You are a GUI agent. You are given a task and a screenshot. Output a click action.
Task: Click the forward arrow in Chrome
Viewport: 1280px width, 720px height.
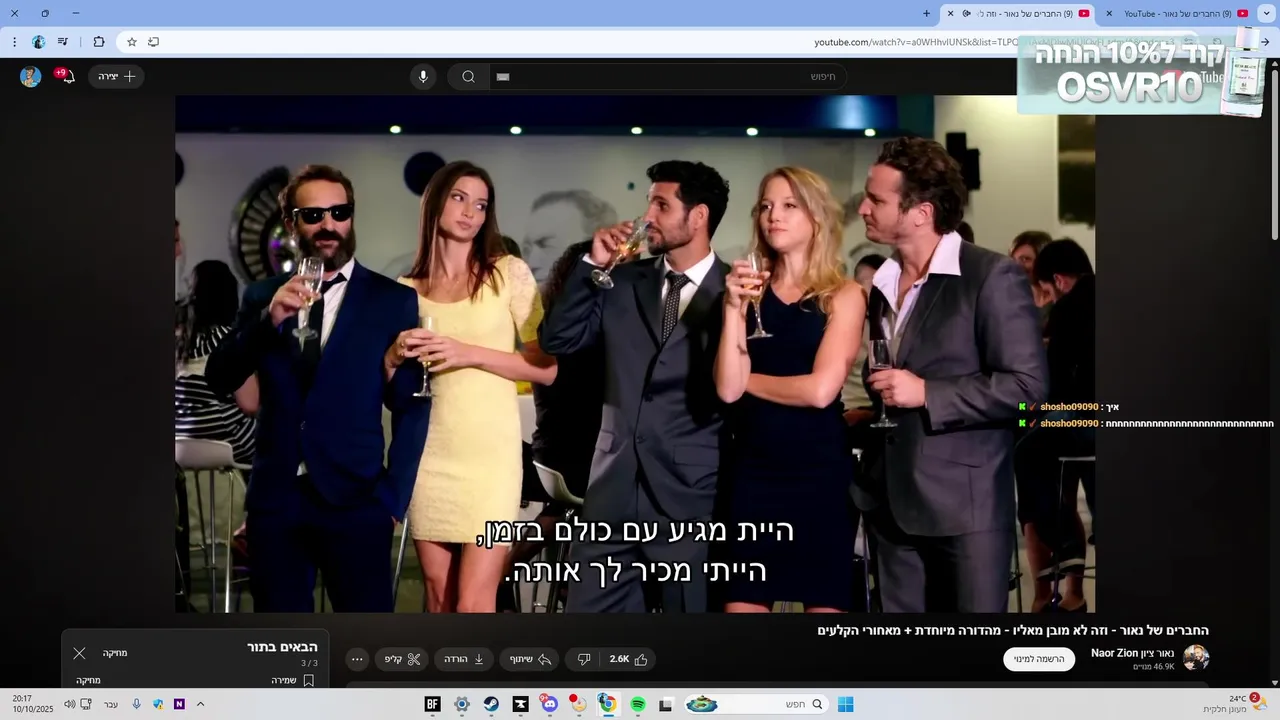pos(1265,42)
